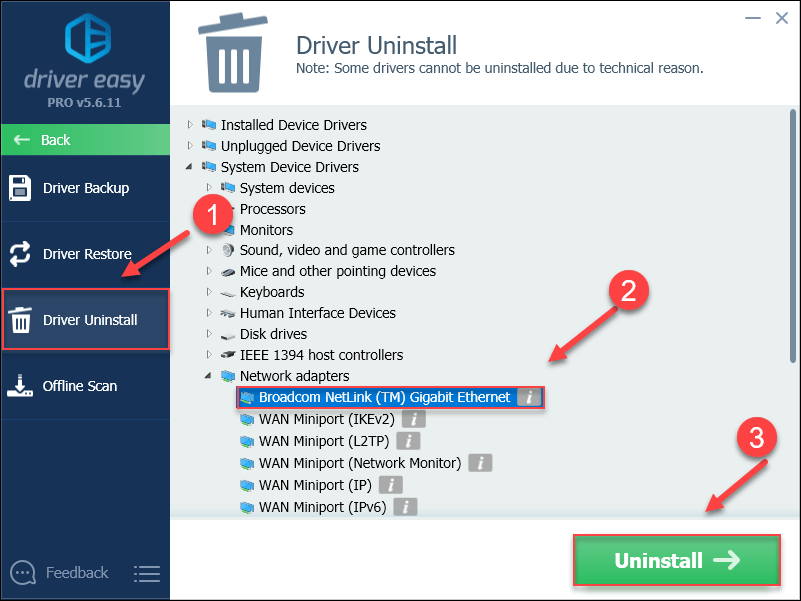Select Human Interface Devices tree label
This screenshot has width=801, height=601.
(x=318, y=313)
